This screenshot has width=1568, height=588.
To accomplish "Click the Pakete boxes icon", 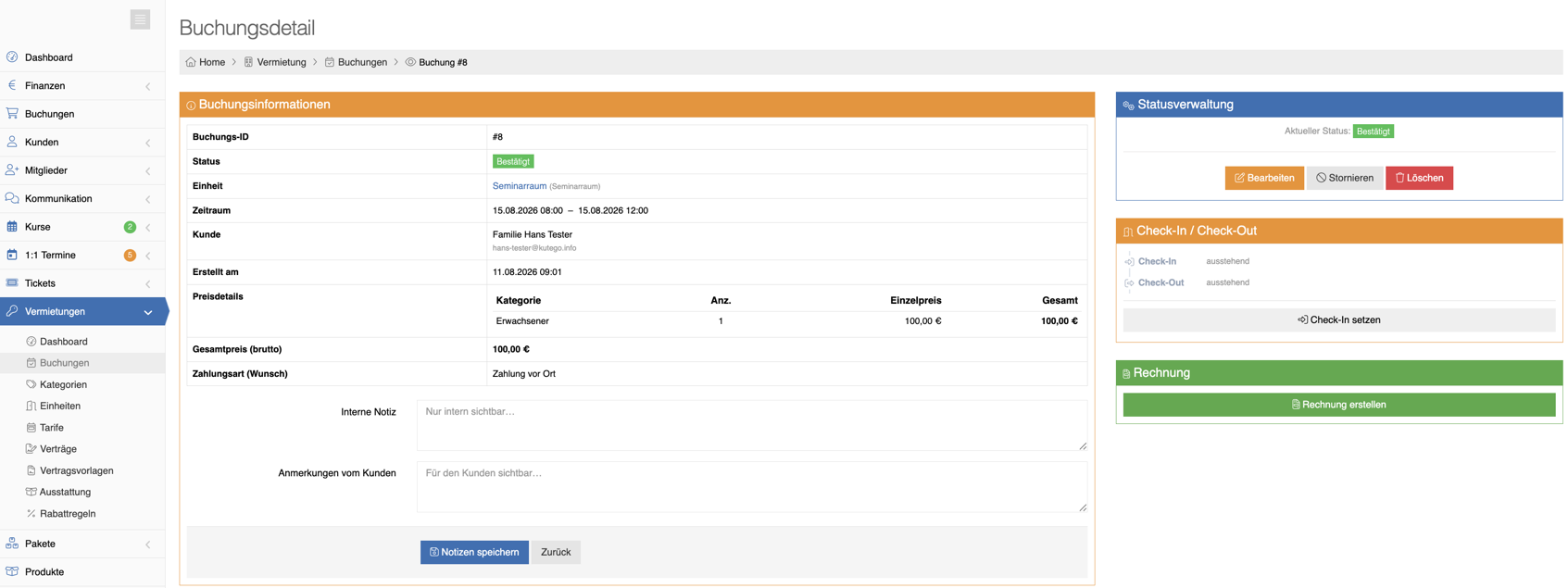I will click(12, 544).
